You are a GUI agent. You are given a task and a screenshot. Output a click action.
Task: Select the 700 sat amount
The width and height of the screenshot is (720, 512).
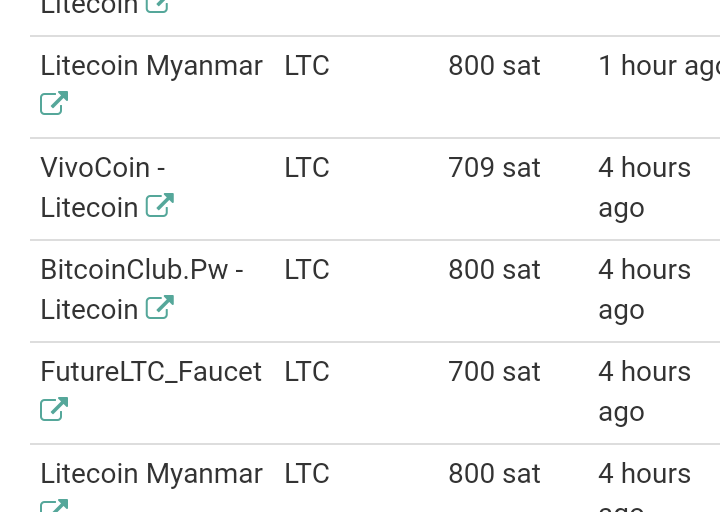click(494, 372)
